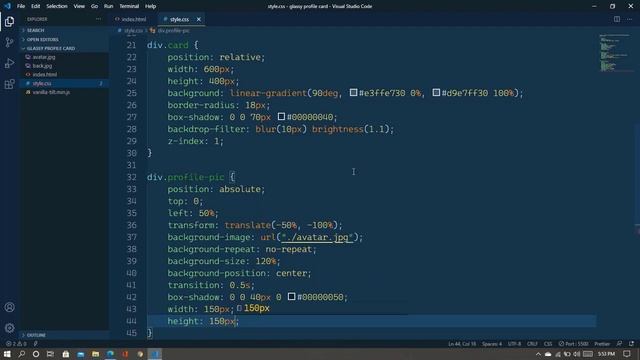Click Ln 44, Col 18 cursor position
This screenshot has height=360, width=640.
click(x=462, y=344)
